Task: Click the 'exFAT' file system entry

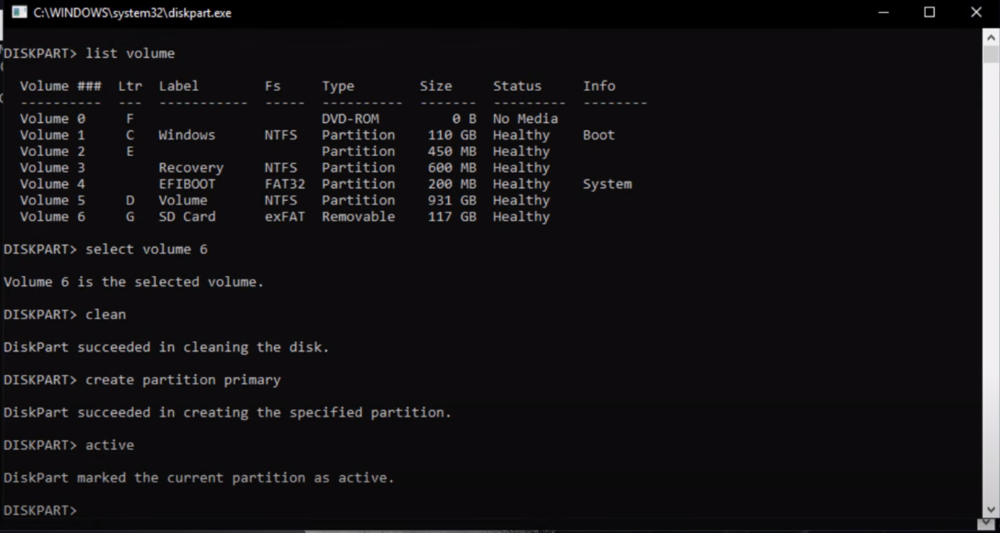Action: tap(285, 216)
